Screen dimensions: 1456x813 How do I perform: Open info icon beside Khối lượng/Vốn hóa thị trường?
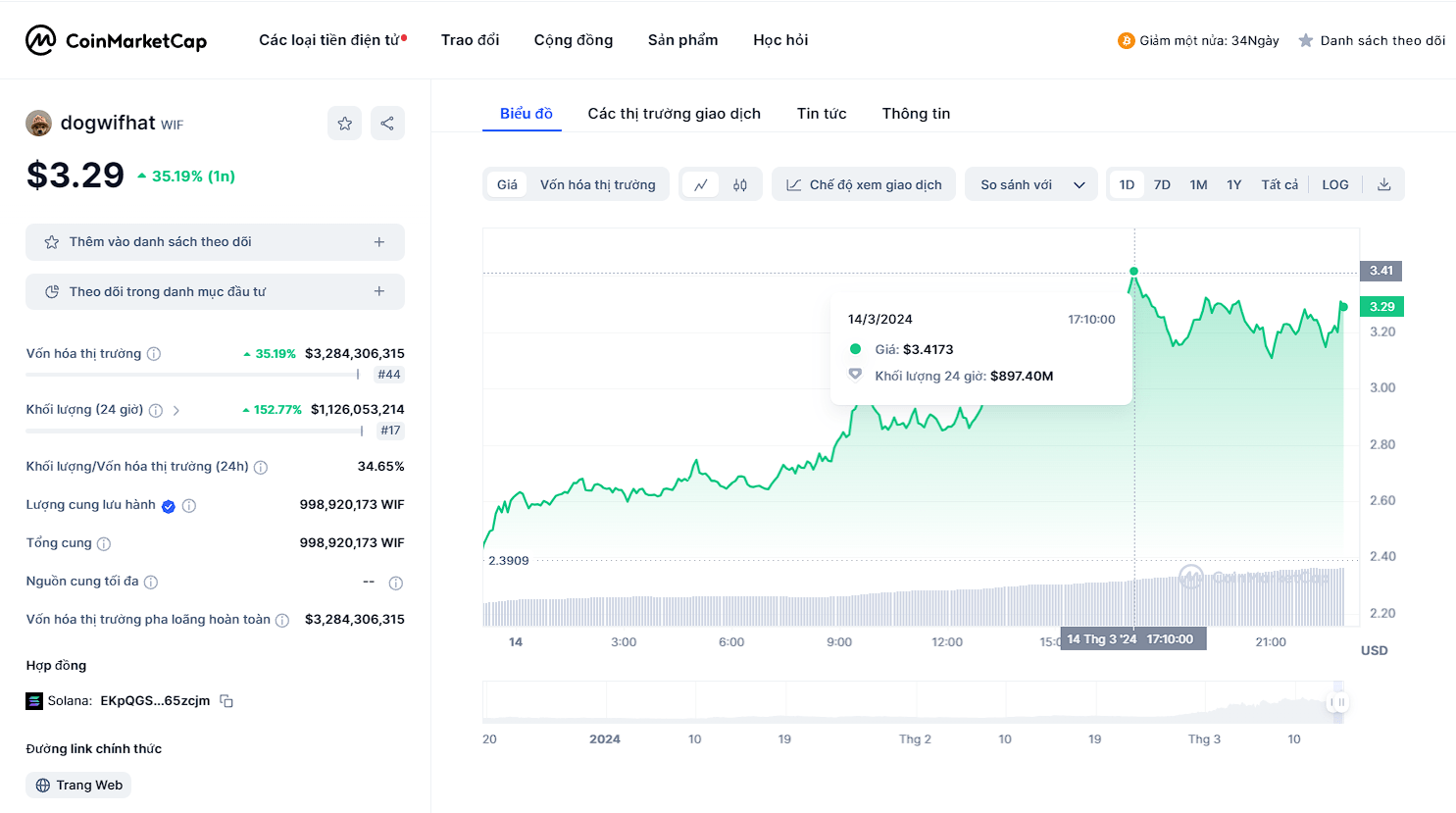point(261,468)
